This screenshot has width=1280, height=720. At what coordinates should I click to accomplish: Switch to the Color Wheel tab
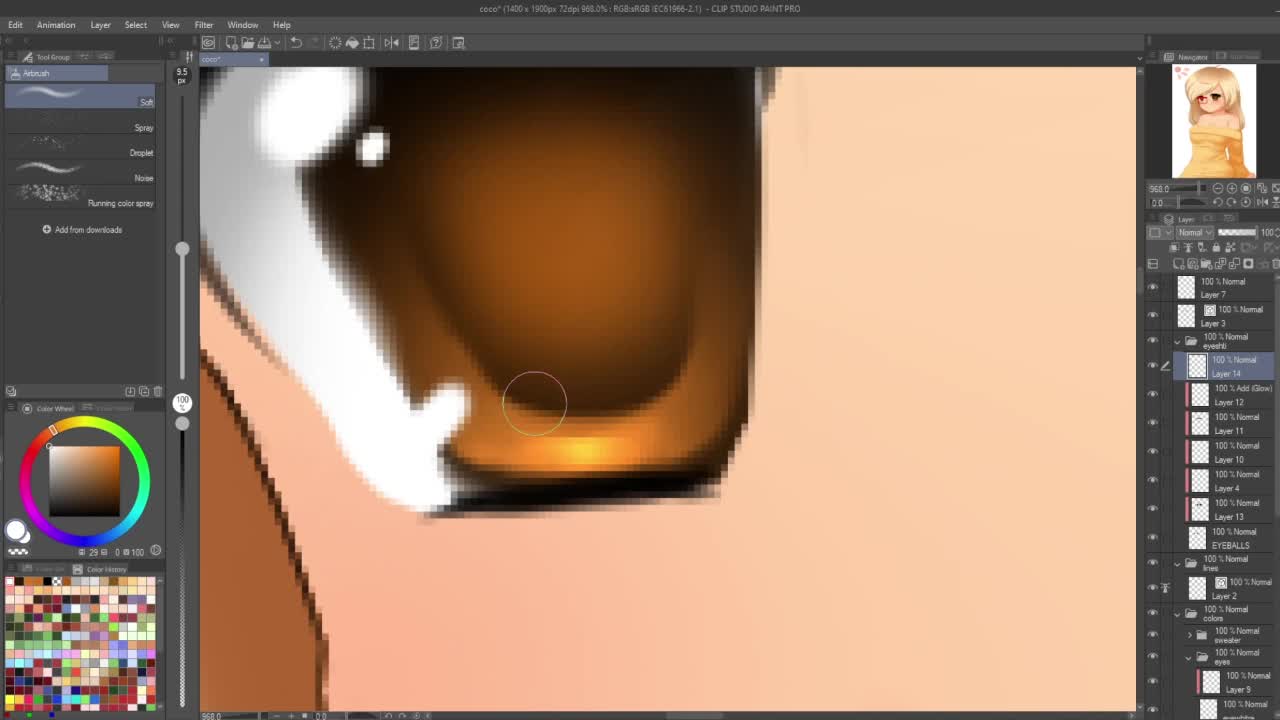click(49, 408)
